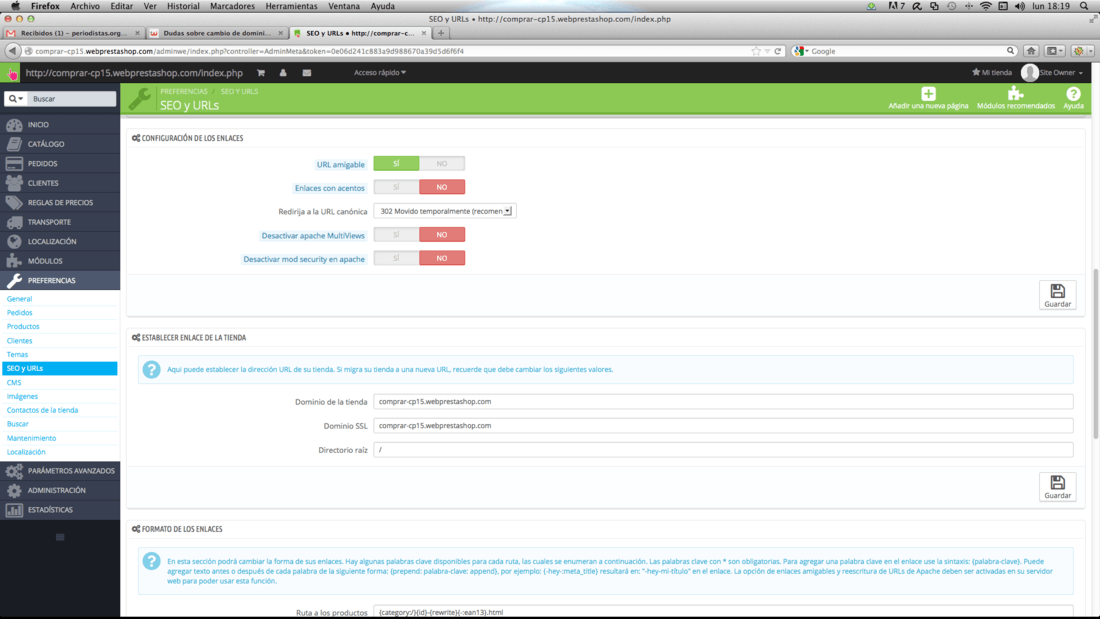Click the browser back arrow button
1100x619 pixels.
click(12, 51)
